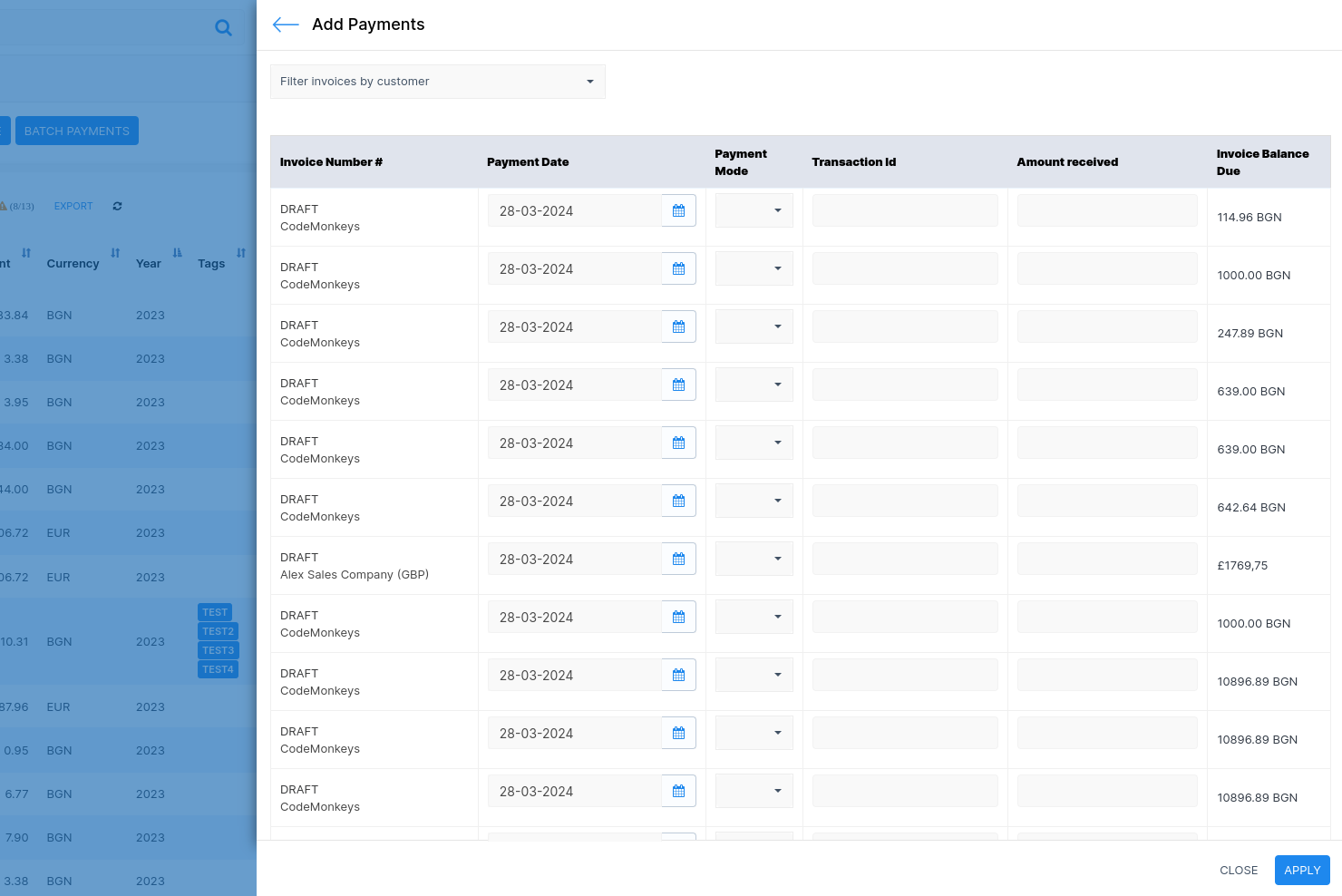1342x896 pixels.
Task: Sort by the Currency column sort icon
Action: pos(115,253)
